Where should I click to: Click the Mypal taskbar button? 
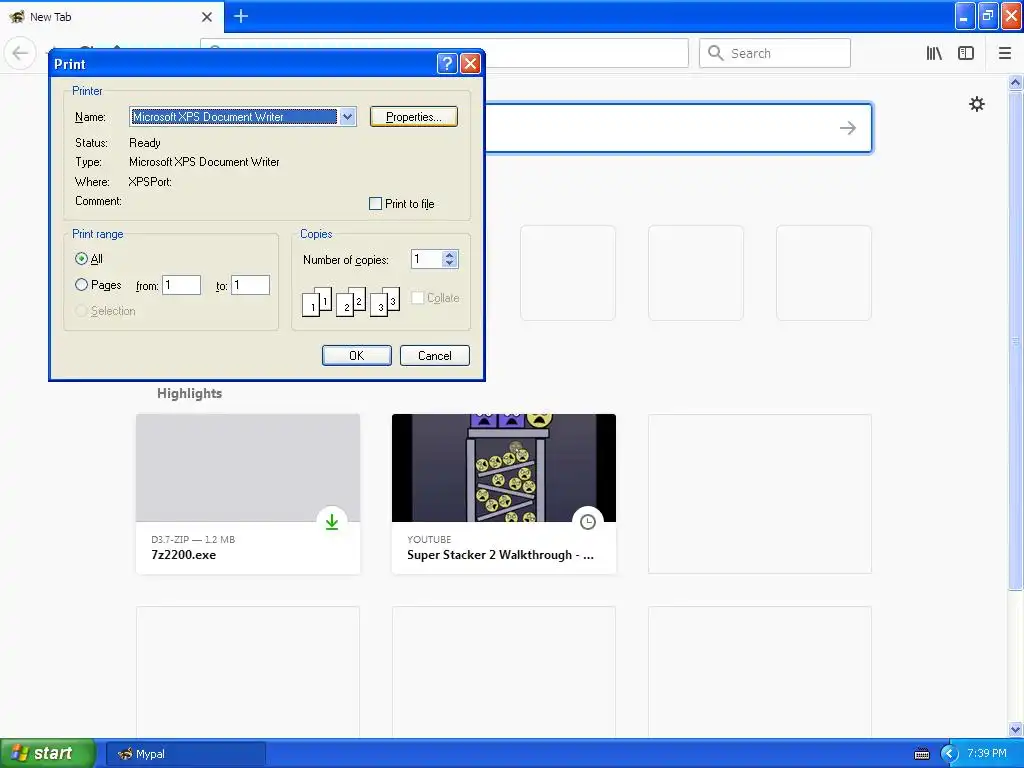click(x=185, y=754)
